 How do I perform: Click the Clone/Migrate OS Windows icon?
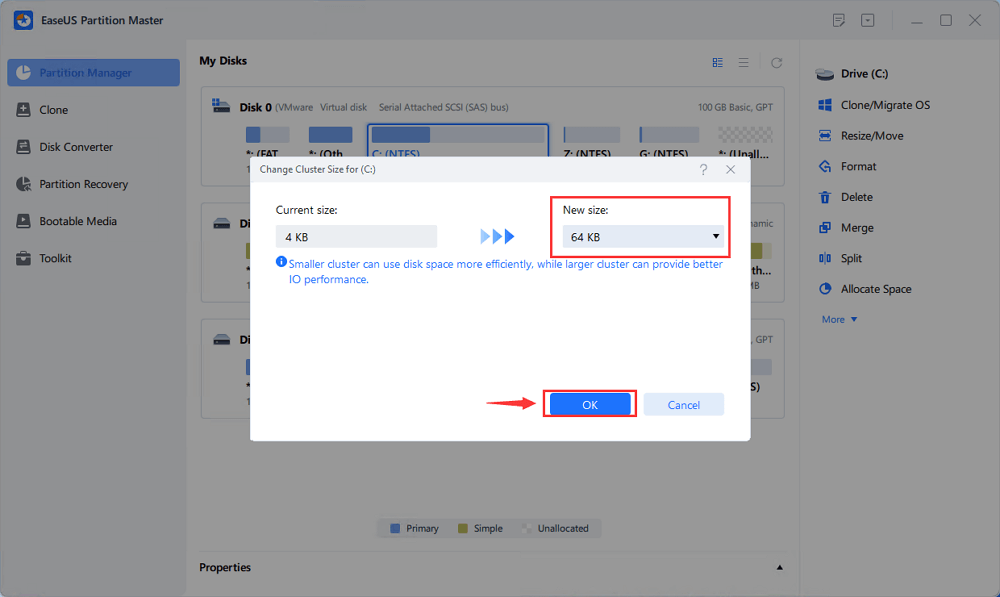click(825, 105)
